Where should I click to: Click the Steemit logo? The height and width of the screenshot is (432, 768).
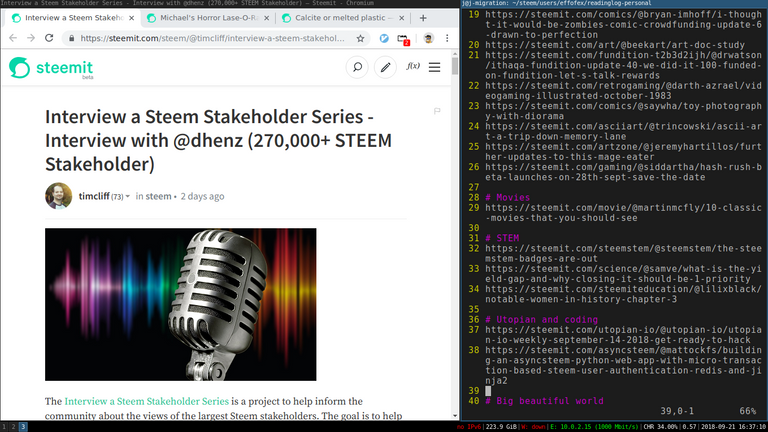point(51,68)
